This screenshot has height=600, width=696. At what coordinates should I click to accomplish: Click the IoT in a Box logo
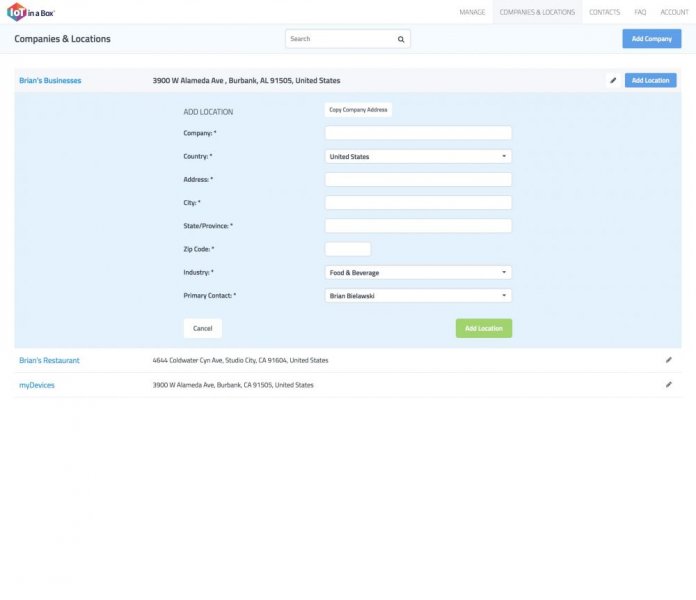(x=34, y=12)
